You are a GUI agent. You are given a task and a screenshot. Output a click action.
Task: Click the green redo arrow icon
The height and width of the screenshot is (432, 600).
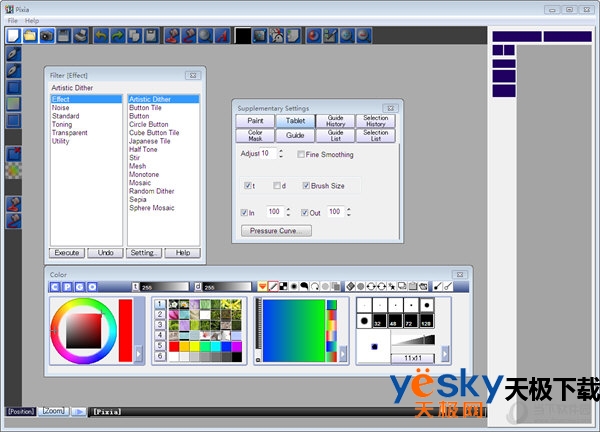coord(118,35)
